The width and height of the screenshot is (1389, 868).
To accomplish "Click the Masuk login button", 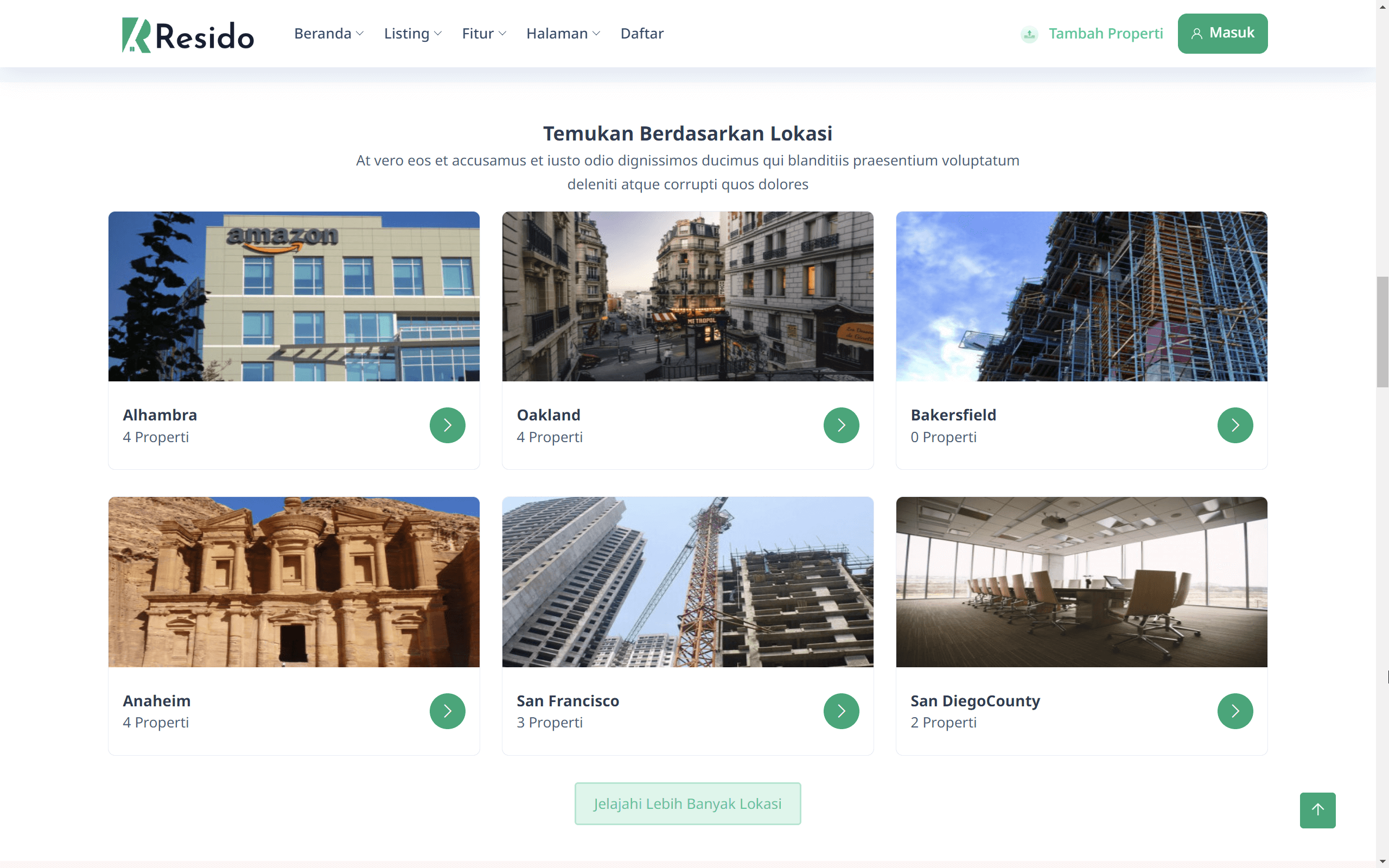I will pos(1222,33).
